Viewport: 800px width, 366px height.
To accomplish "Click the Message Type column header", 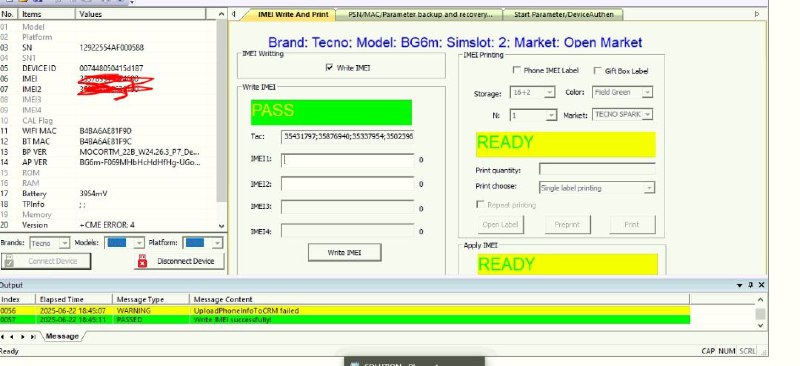I will pos(151,299).
